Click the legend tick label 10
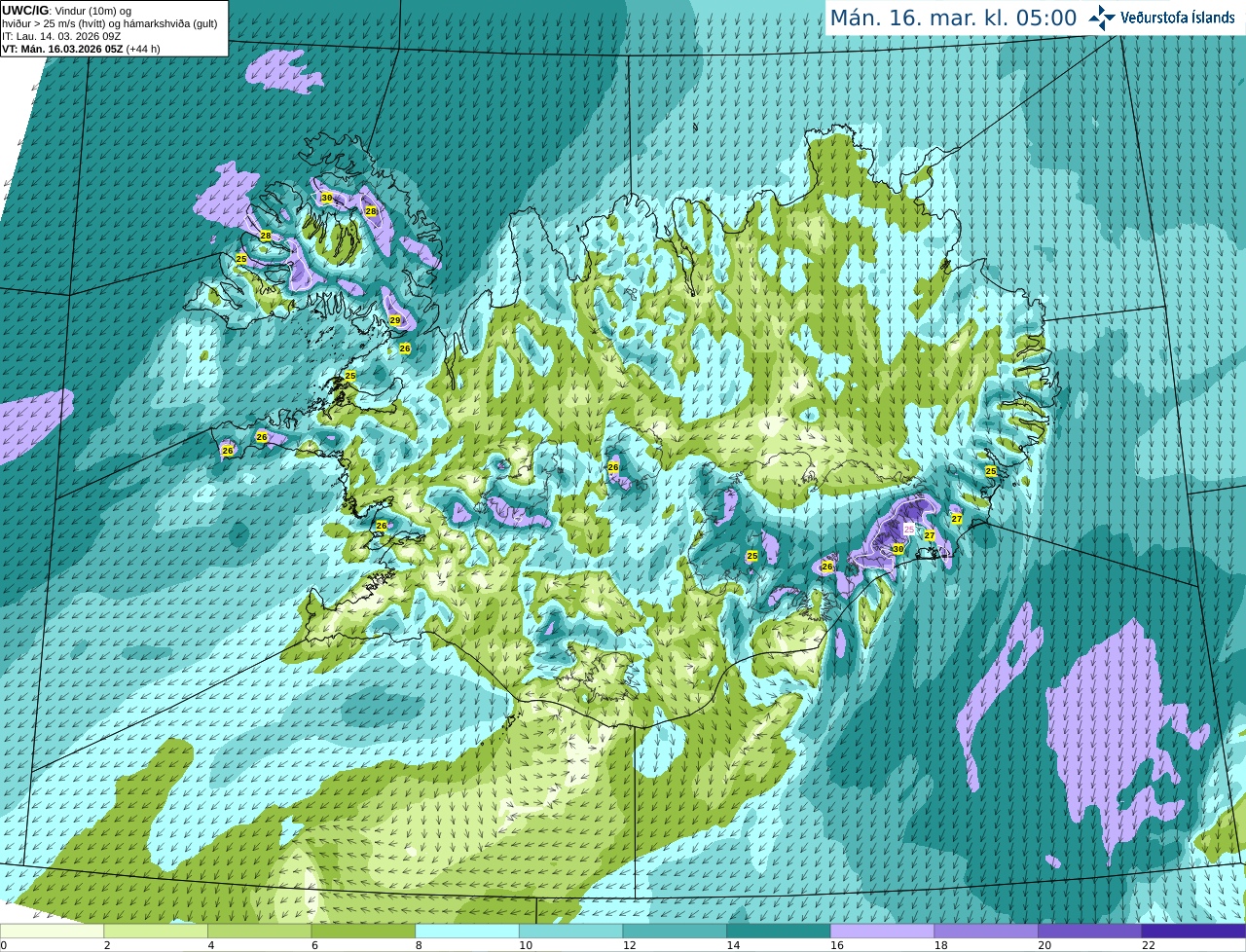 click(x=526, y=945)
